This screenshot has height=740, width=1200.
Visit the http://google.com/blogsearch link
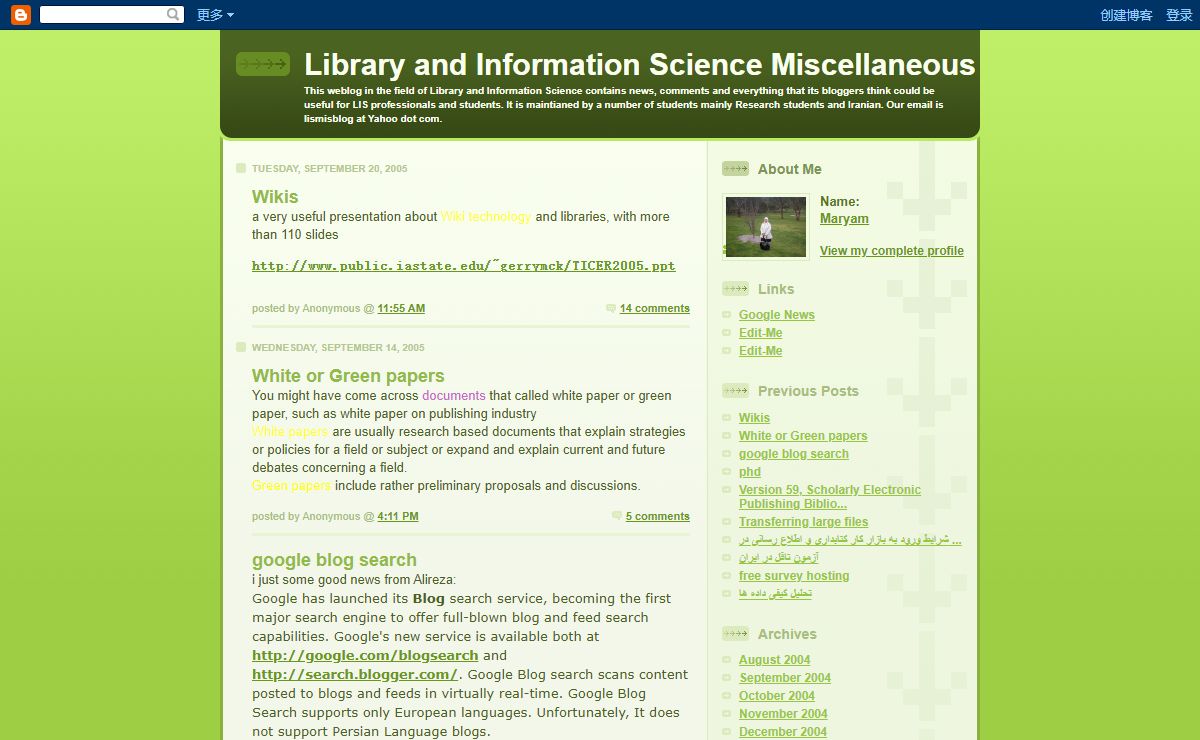[365, 656]
